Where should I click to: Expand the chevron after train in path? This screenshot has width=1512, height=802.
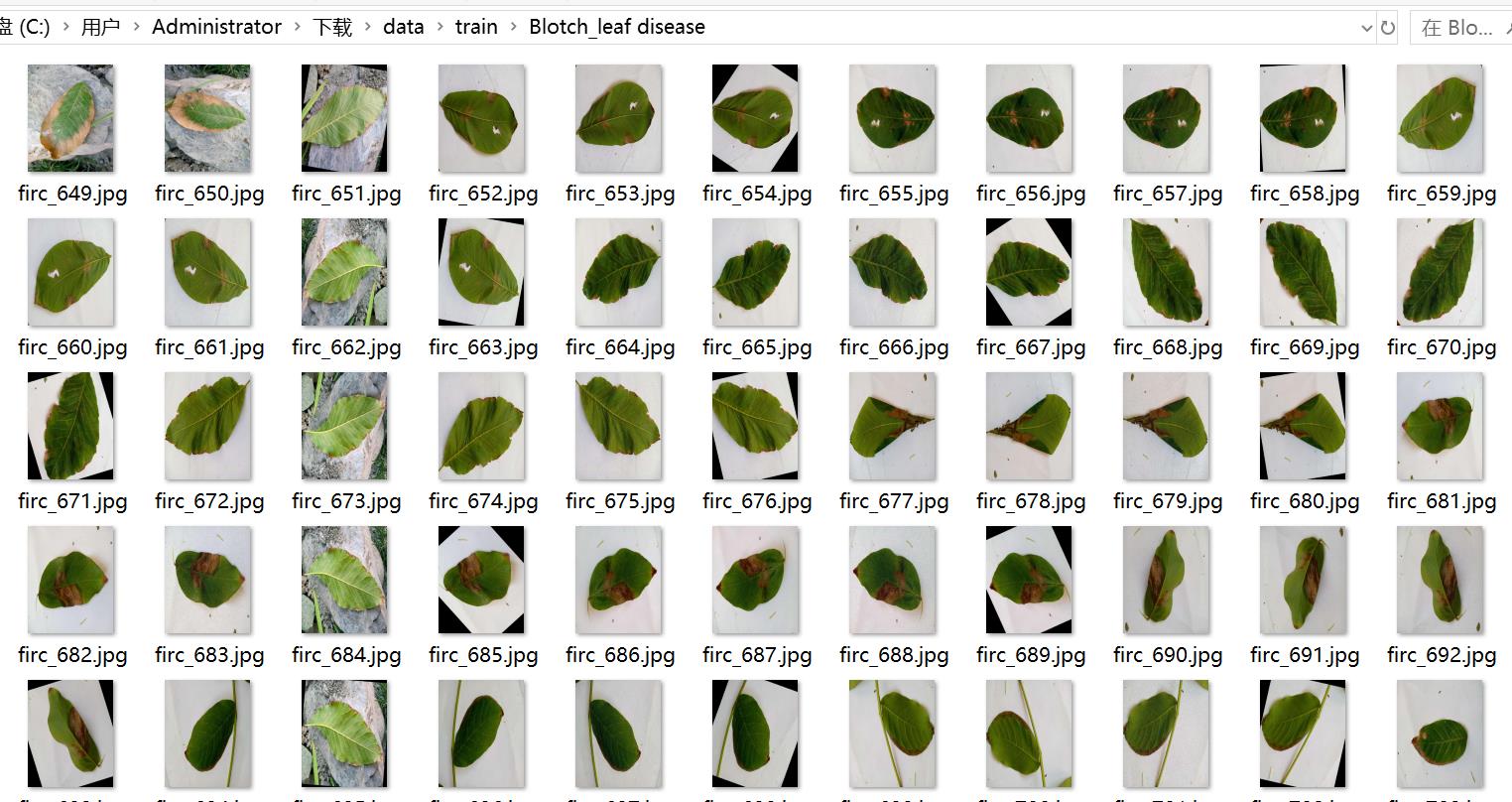[513, 28]
